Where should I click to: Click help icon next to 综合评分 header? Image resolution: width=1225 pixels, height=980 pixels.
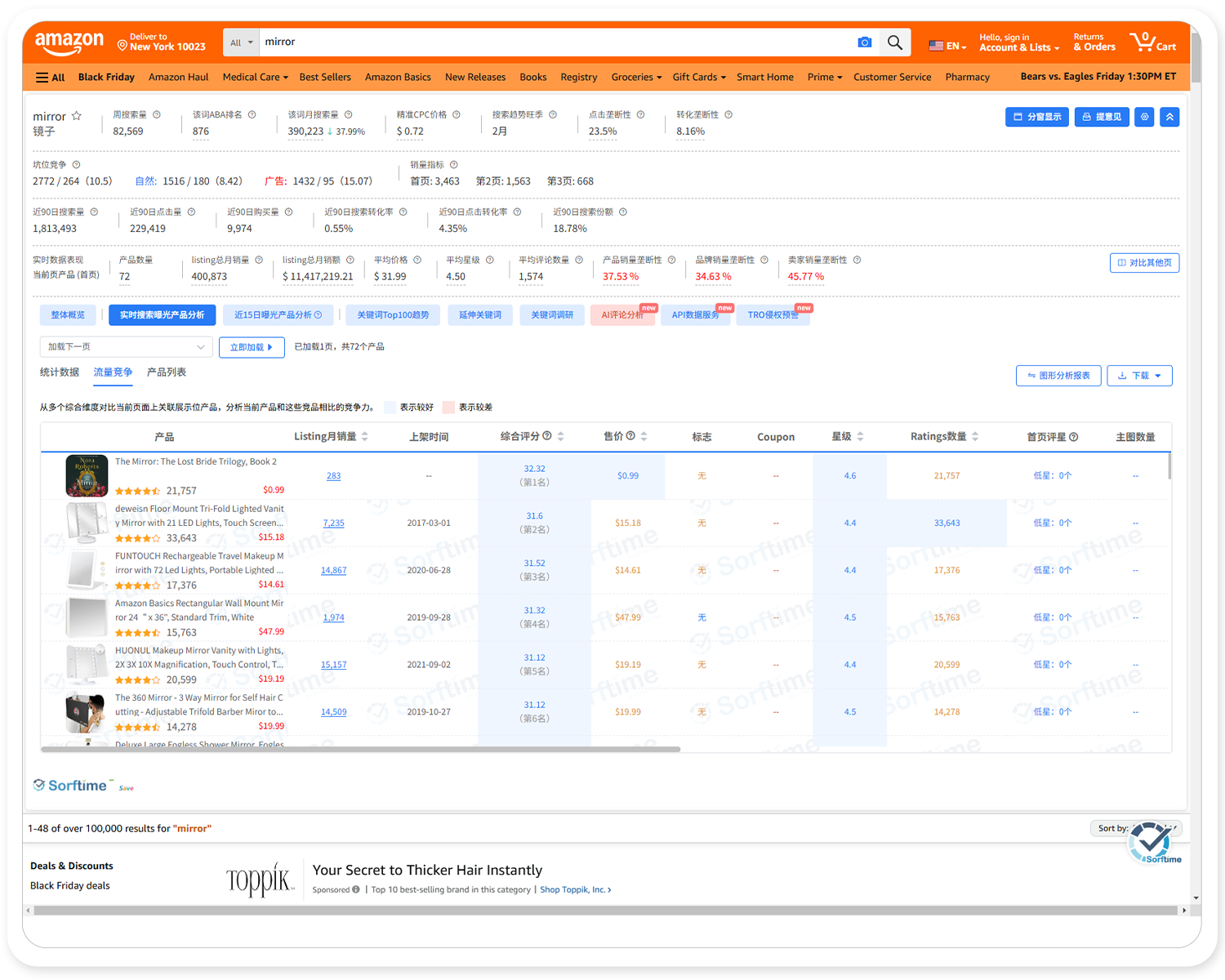547,436
